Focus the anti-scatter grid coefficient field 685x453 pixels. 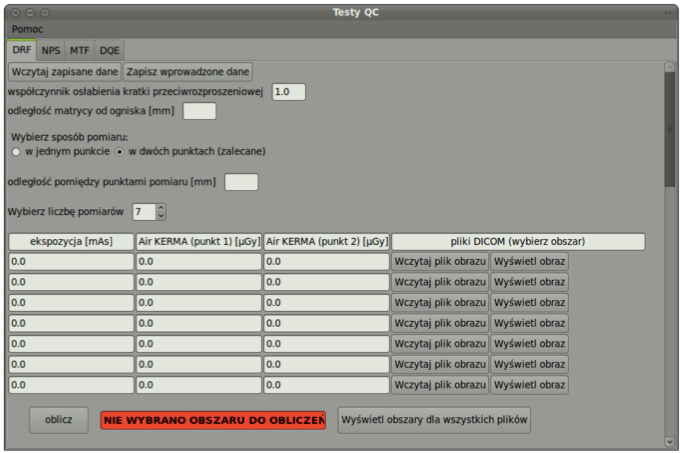(x=288, y=92)
